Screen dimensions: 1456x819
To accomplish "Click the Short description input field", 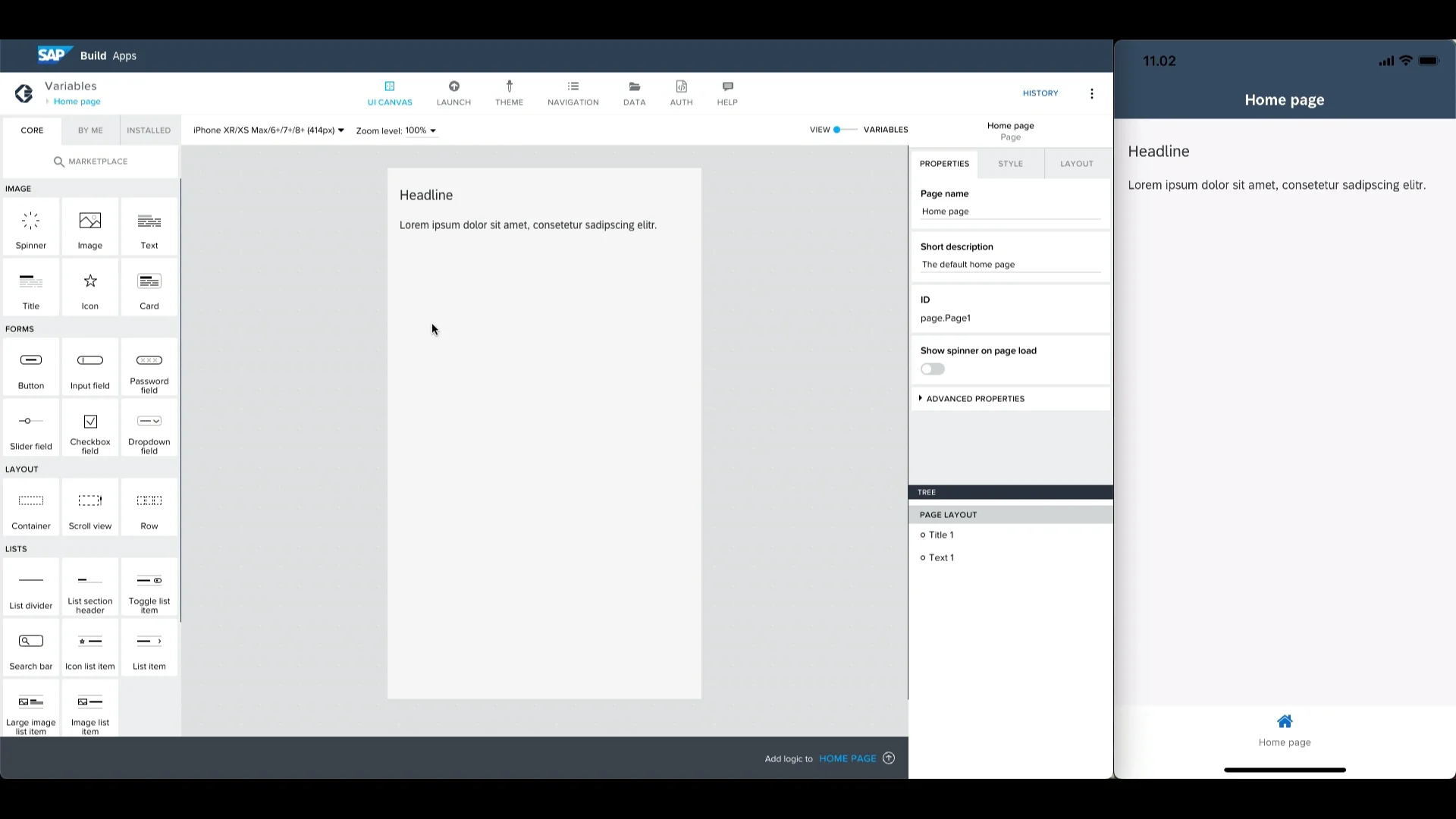I will click(x=1009, y=264).
